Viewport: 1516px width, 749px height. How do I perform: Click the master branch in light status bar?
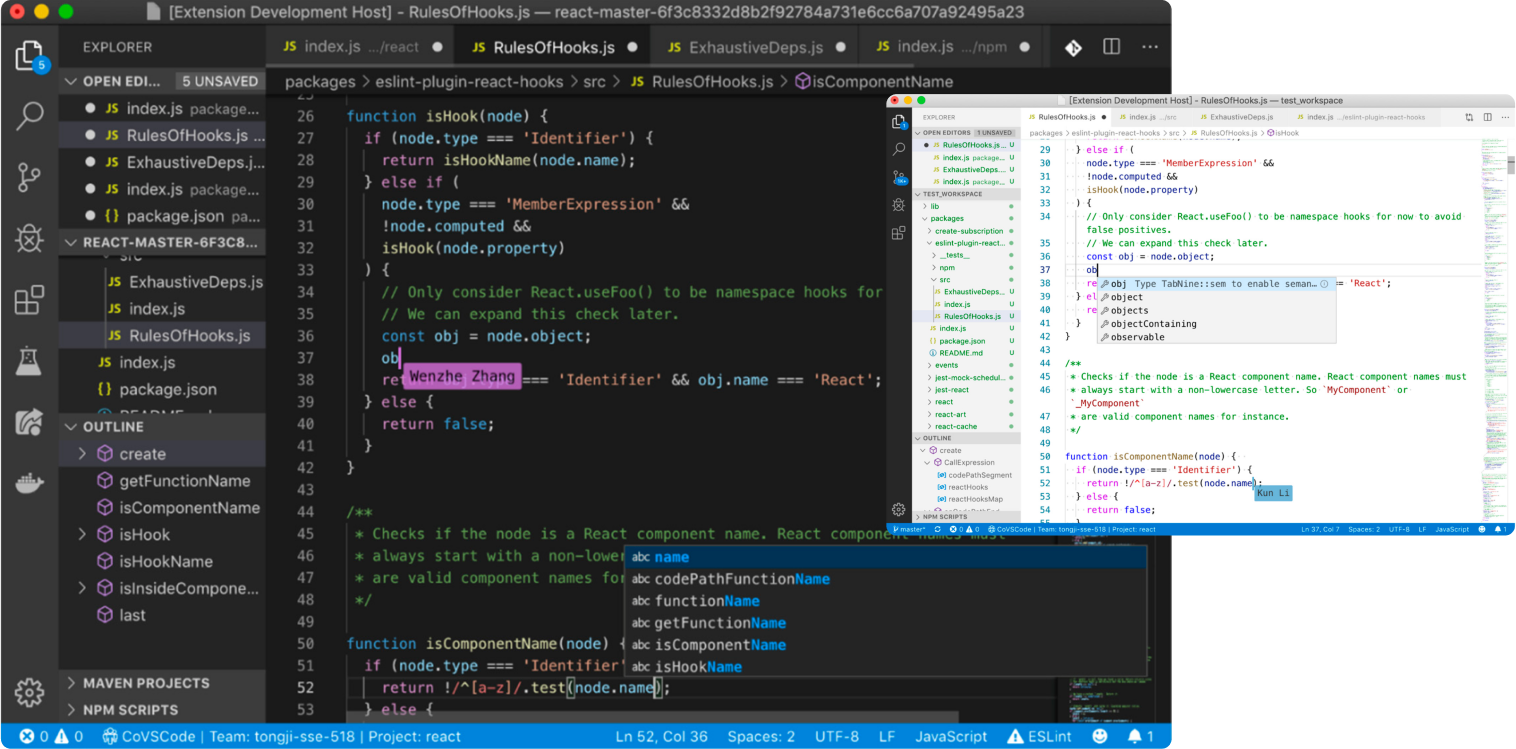[x=908, y=529]
